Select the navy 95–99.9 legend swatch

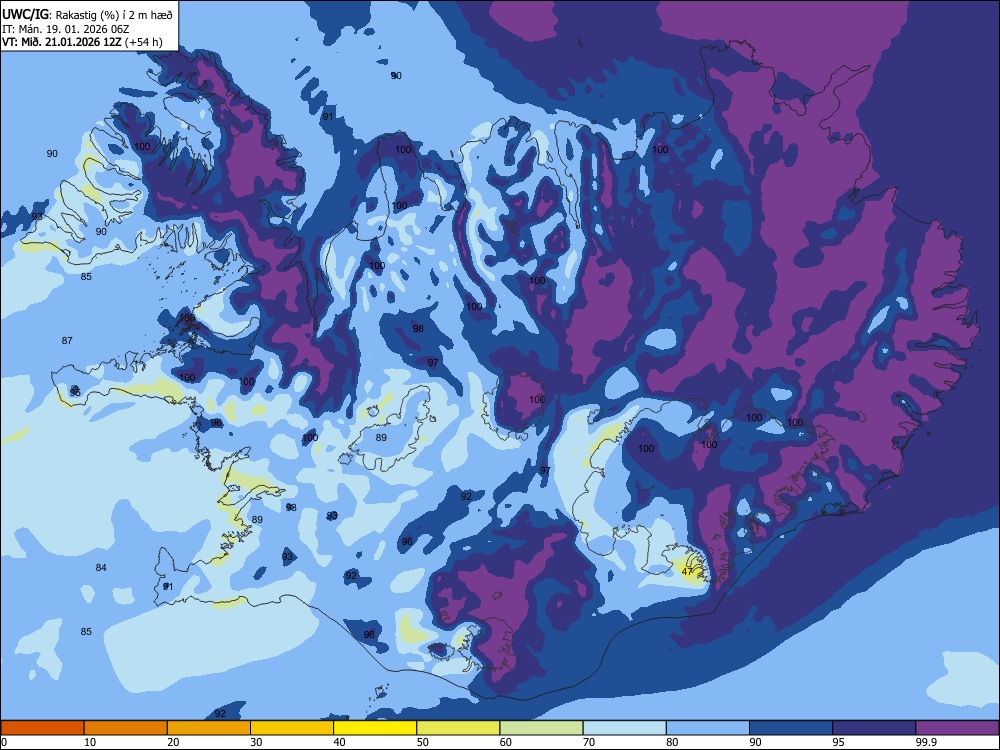pos(874,728)
